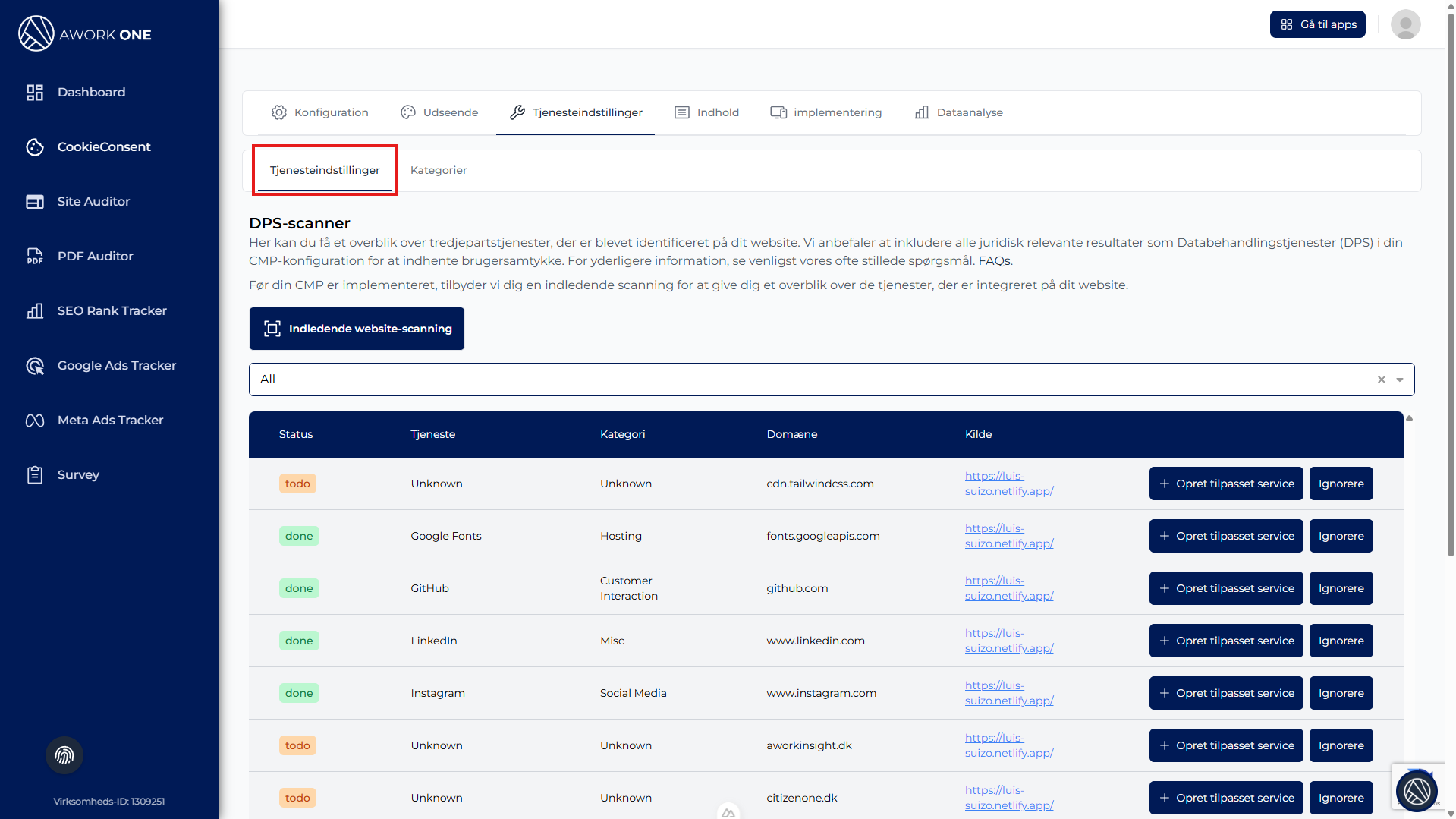Open the Dashboard icon in sidebar

[35, 93]
